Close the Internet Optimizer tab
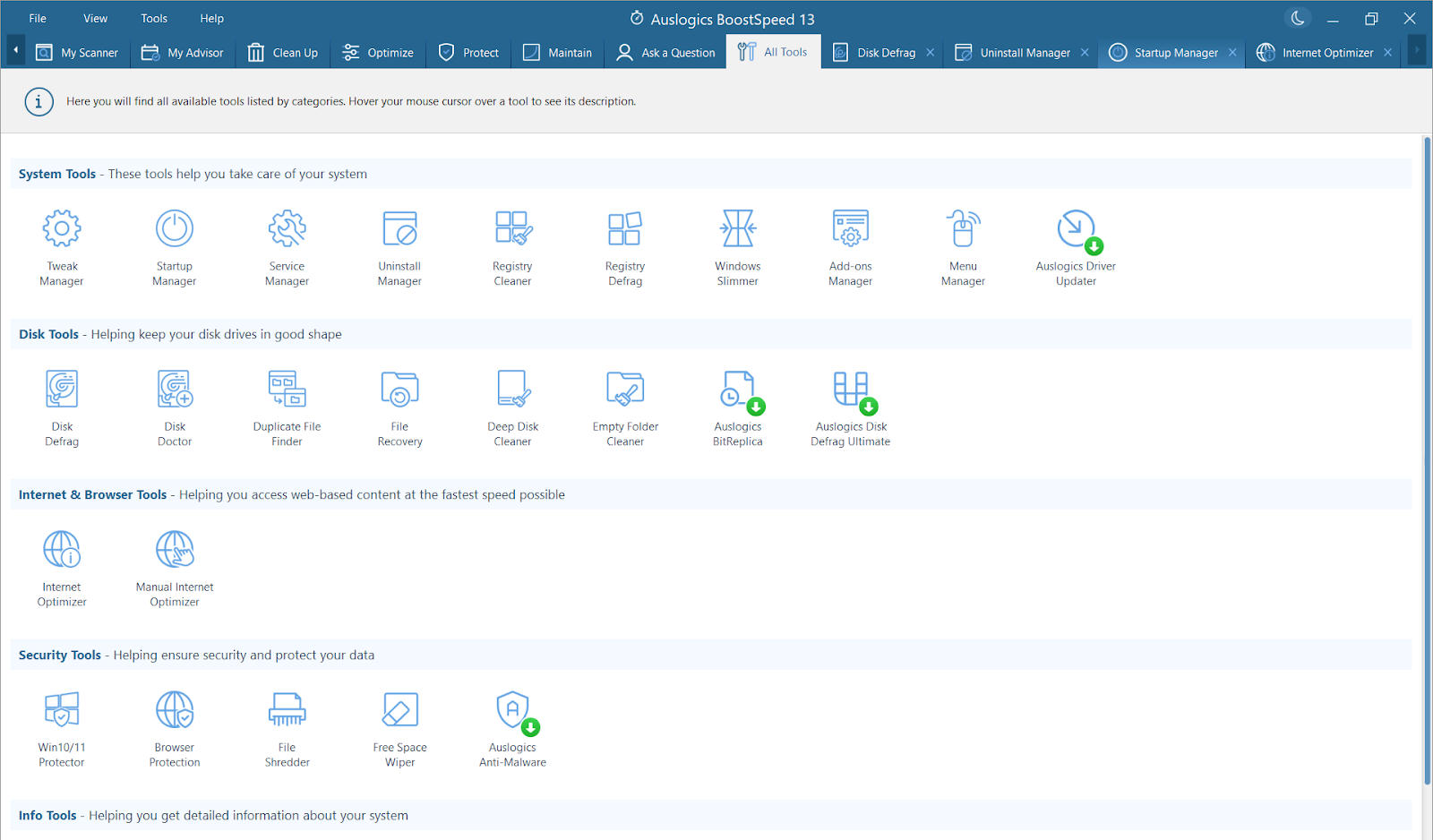1433x840 pixels. click(1387, 52)
